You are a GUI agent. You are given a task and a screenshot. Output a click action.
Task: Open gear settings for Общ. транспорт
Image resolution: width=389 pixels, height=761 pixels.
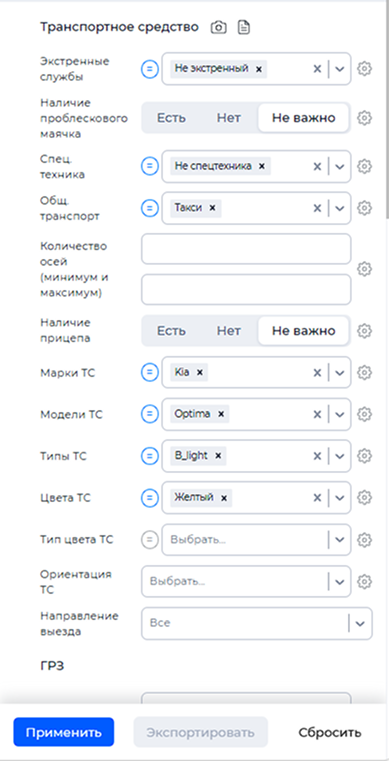coord(364,208)
